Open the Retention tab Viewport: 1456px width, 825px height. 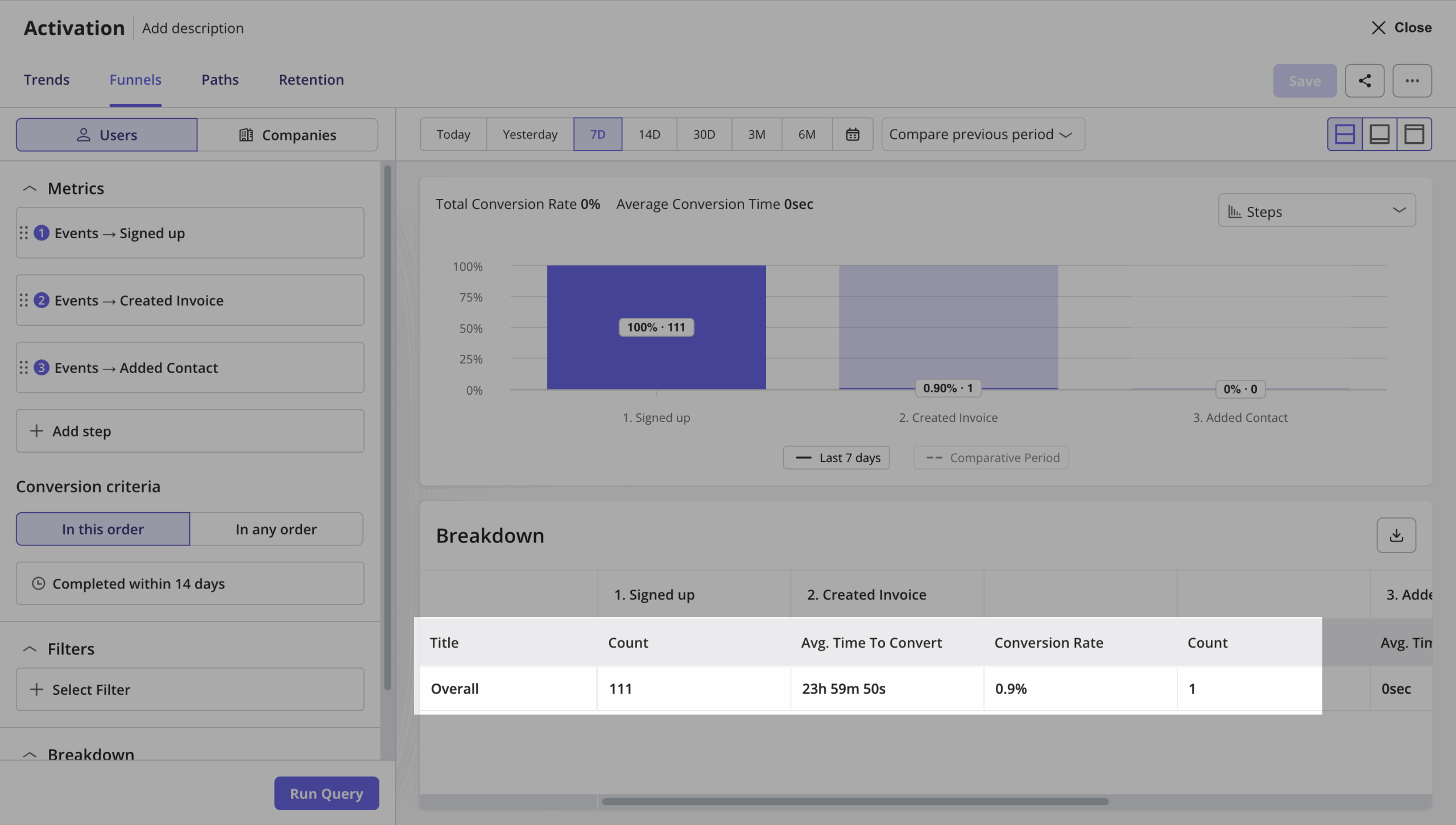pos(311,80)
